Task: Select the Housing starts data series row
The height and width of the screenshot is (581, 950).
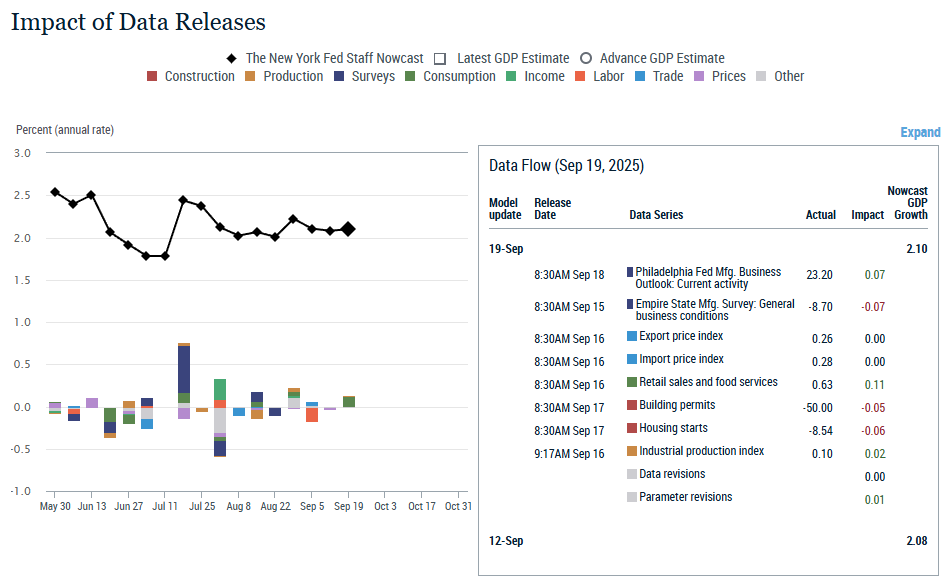Action: (673, 428)
